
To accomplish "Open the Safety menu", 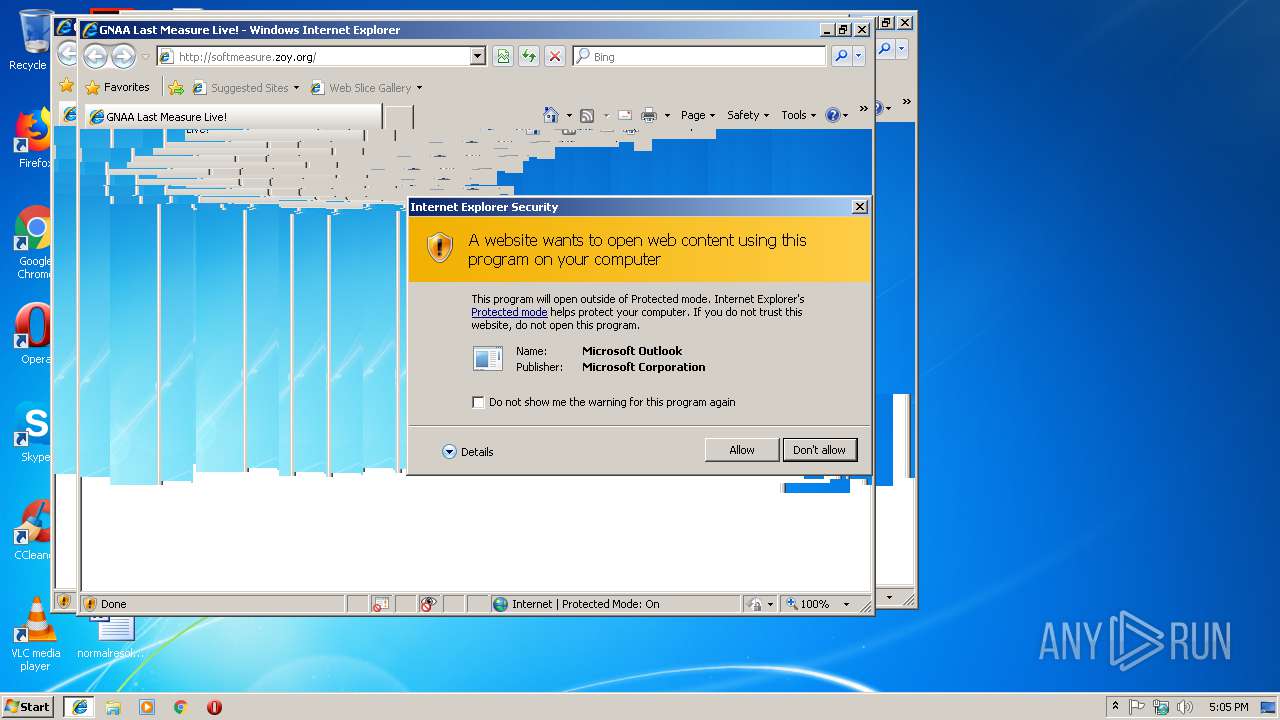I will [747, 115].
